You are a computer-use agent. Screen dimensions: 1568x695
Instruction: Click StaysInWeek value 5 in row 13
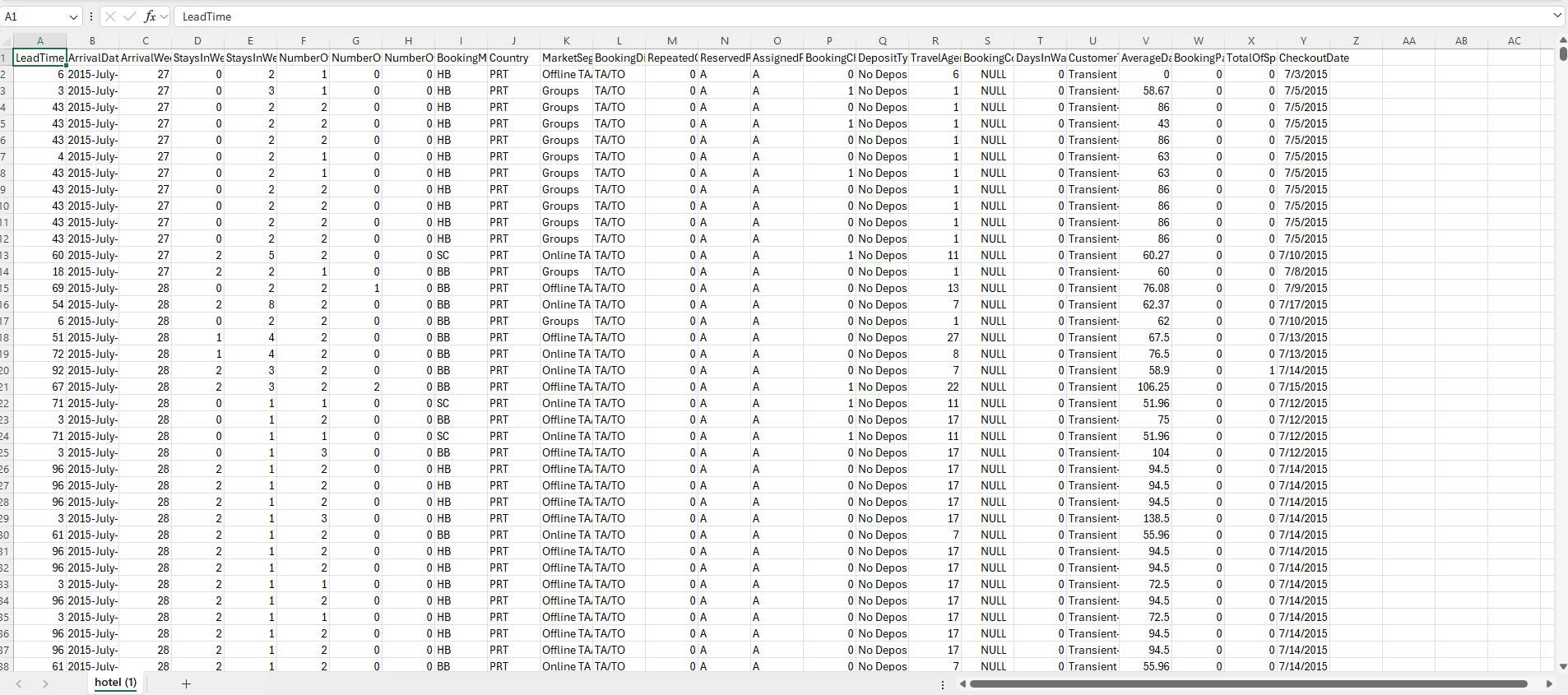click(250, 255)
